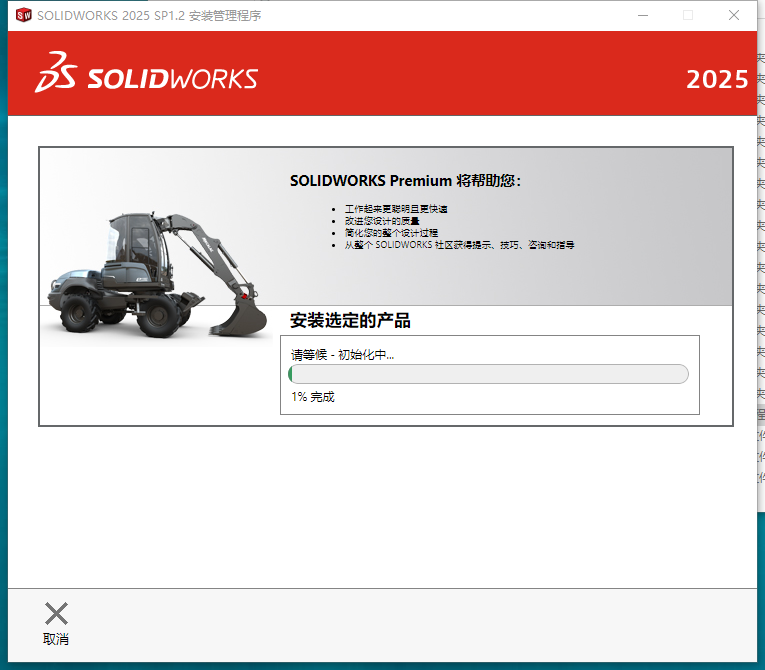
Task: Click the bullet about SOLIDWORKS 社区 tips
Action: (460, 245)
